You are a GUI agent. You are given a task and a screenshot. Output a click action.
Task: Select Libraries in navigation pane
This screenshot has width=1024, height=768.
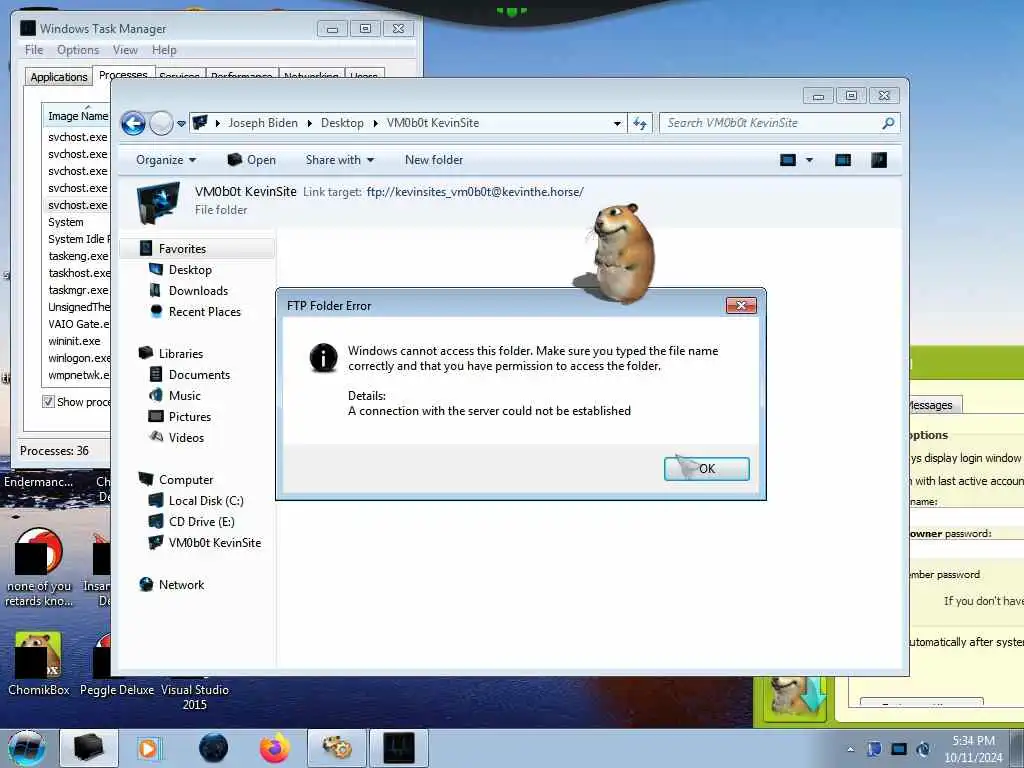tap(181, 353)
